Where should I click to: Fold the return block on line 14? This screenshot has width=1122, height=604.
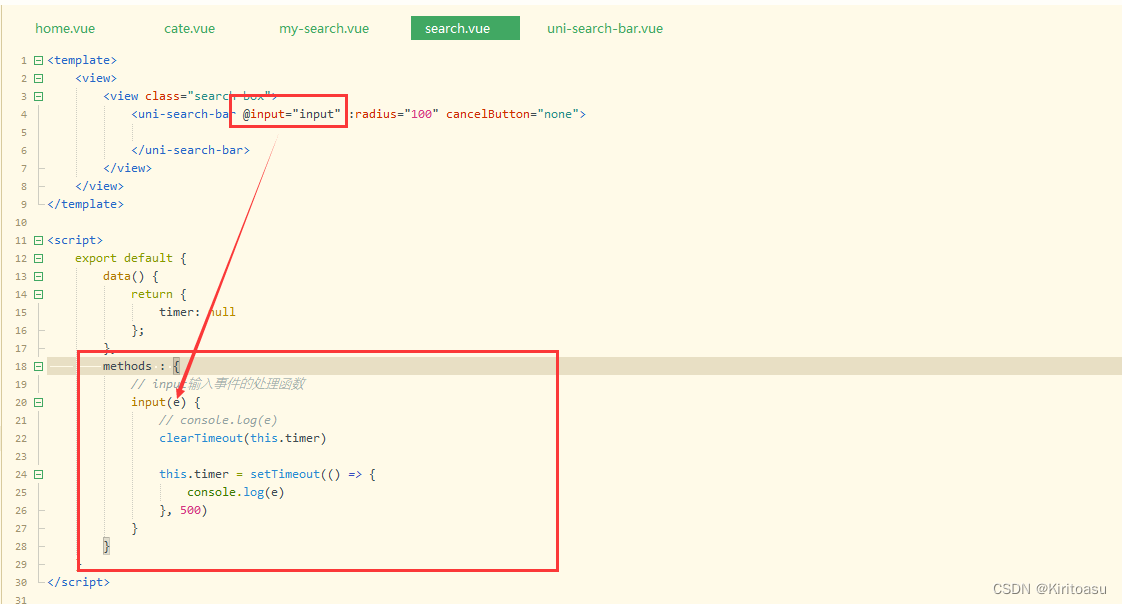(x=39, y=294)
